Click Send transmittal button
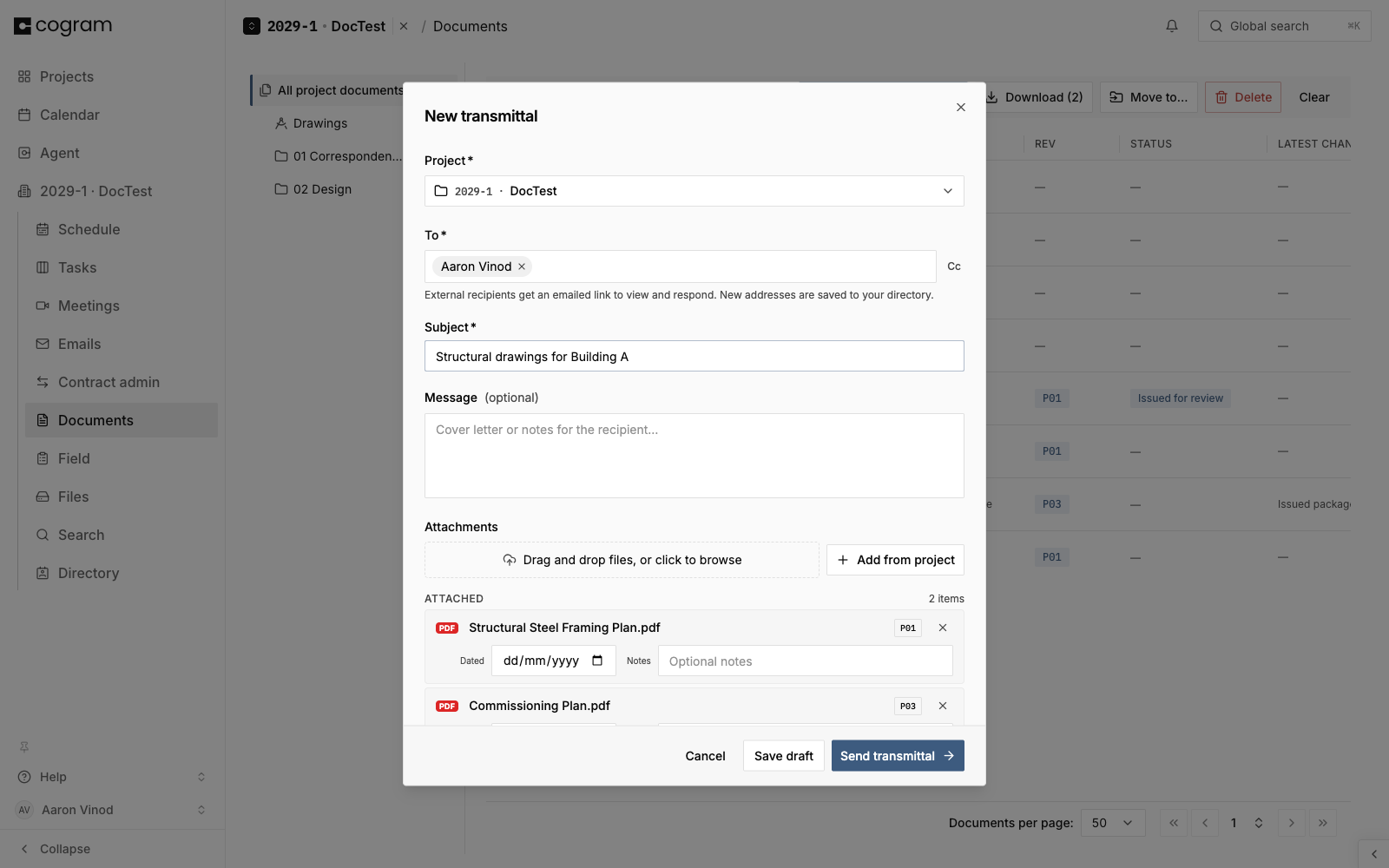Image resolution: width=1389 pixels, height=868 pixels. [x=898, y=756]
